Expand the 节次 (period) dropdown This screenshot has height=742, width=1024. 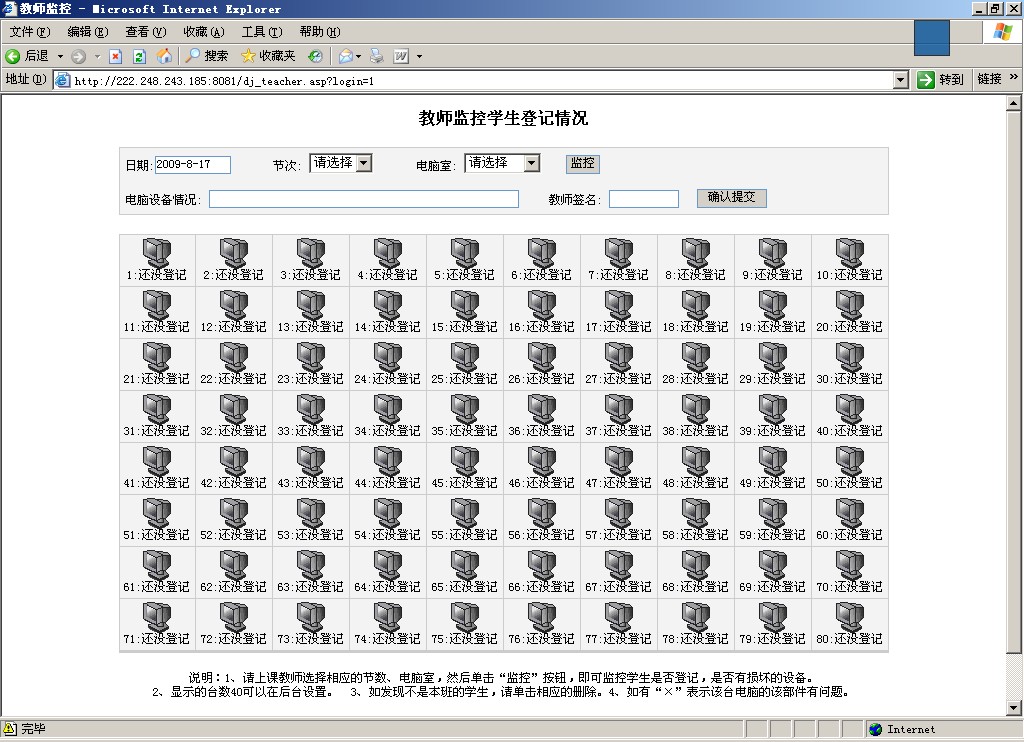coord(364,163)
